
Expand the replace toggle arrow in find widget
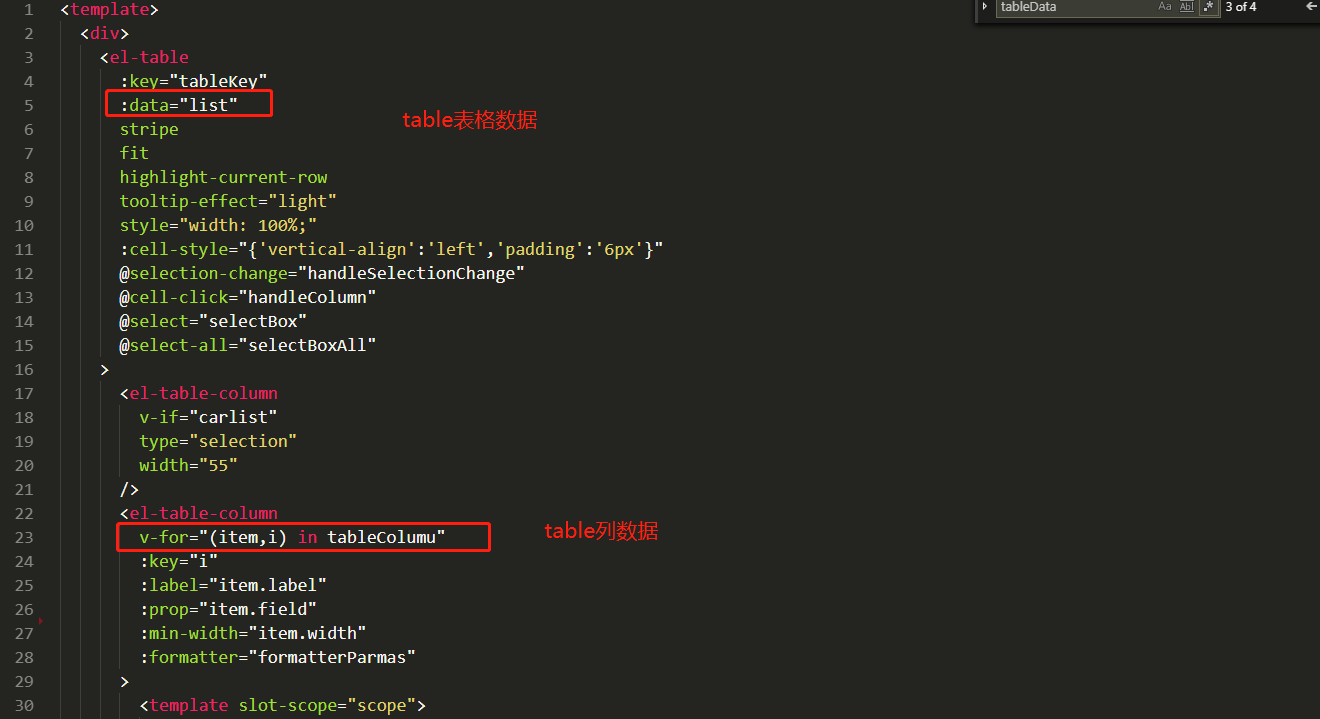pos(985,7)
